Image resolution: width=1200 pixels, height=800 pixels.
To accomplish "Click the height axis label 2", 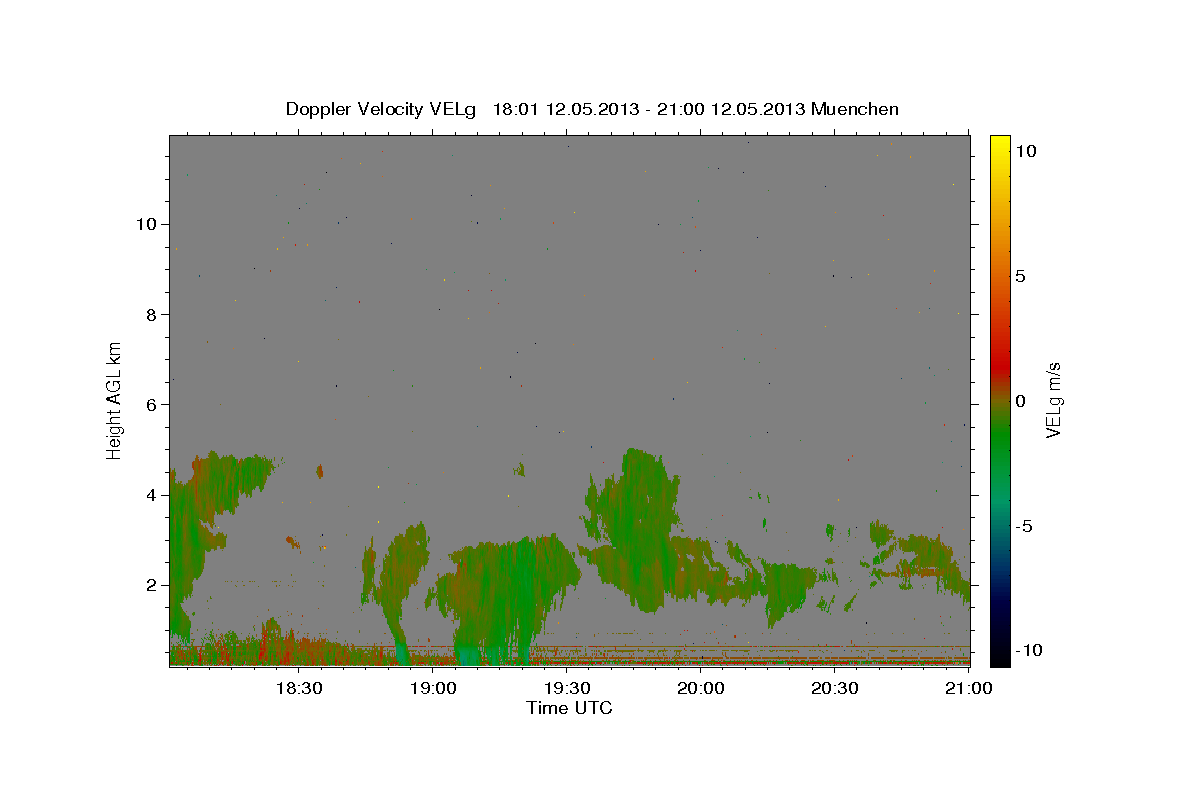I will click(x=149, y=585).
